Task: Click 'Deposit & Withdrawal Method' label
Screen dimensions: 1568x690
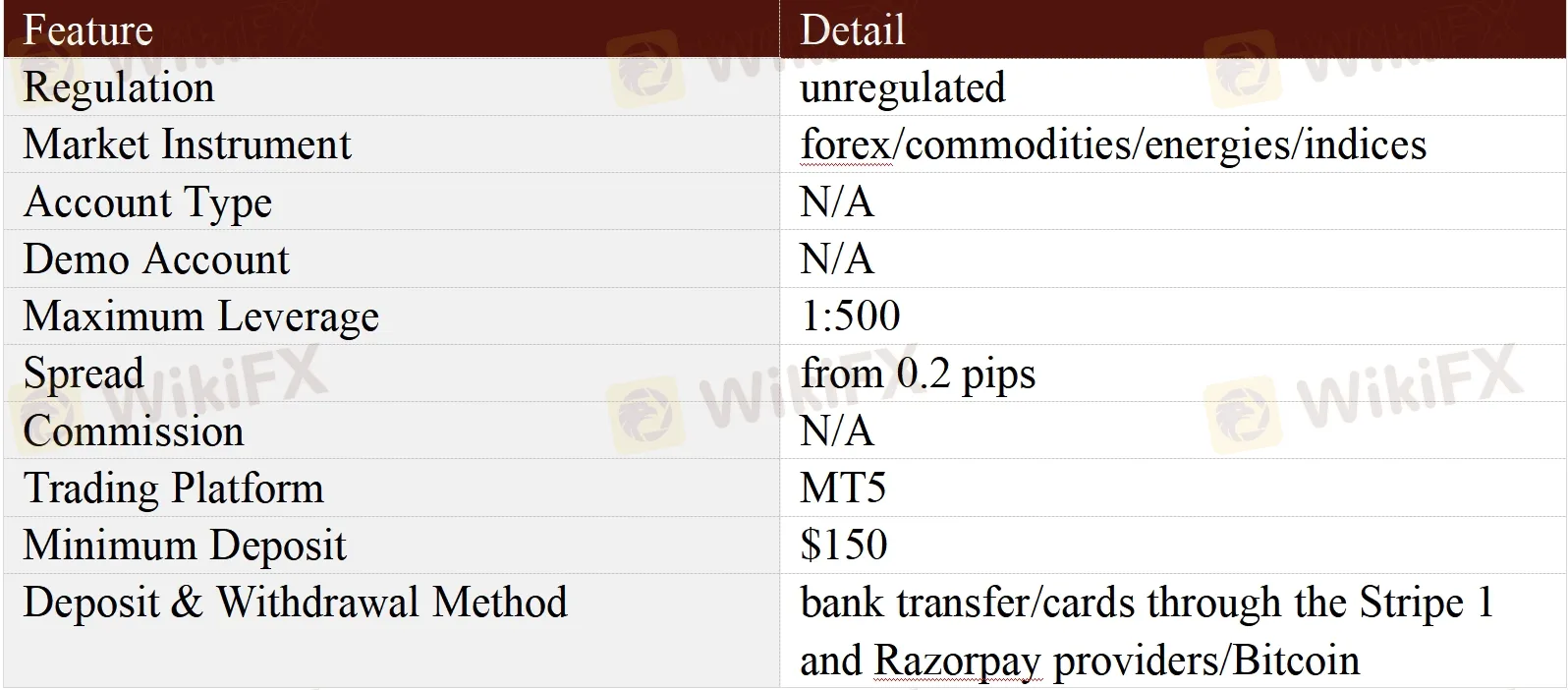Action: click(295, 603)
